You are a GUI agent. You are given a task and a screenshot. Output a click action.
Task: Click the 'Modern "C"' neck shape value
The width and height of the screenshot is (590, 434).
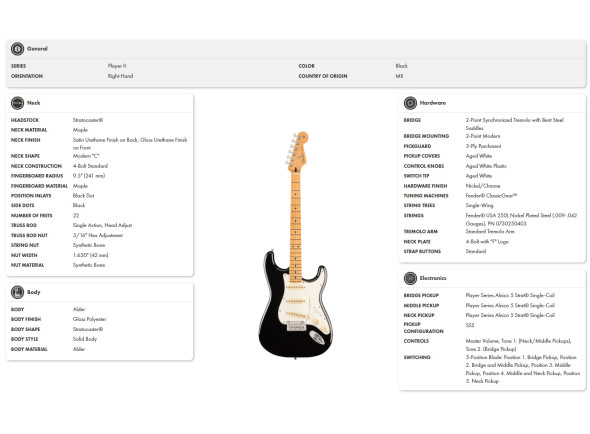86,156
